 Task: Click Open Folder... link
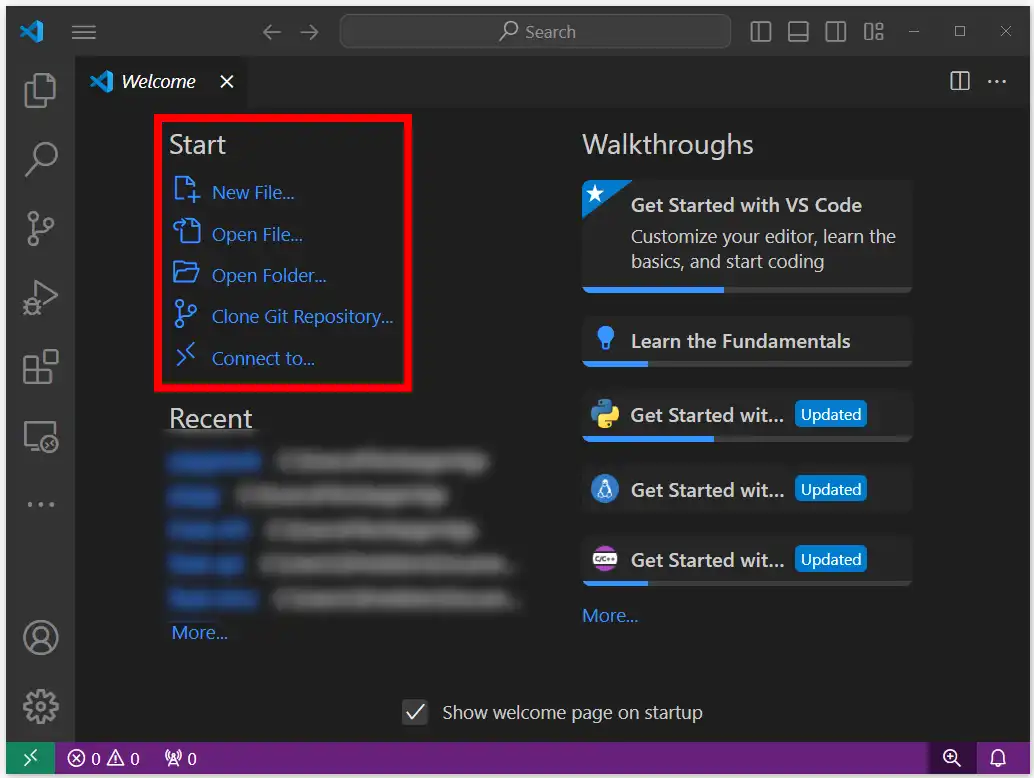pyautogui.click(x=269, y=276)
